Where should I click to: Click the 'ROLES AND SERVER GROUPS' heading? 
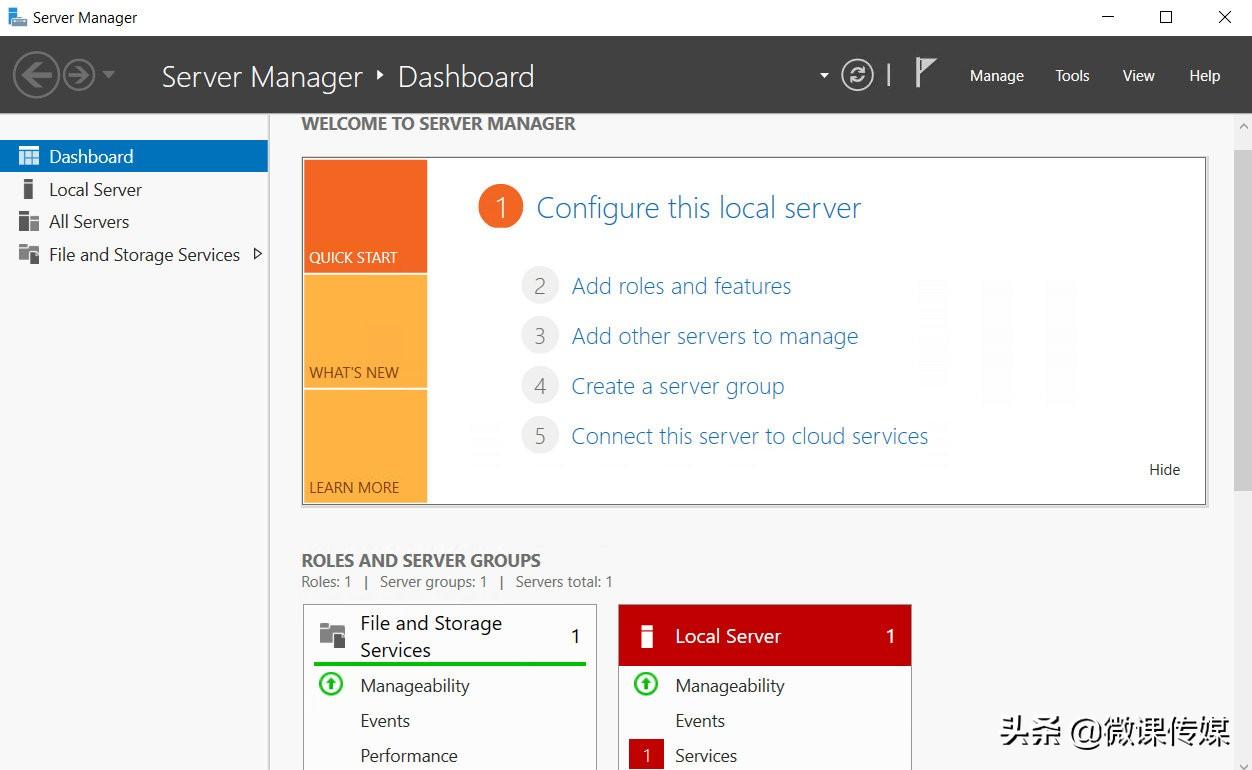pos(421,560)
